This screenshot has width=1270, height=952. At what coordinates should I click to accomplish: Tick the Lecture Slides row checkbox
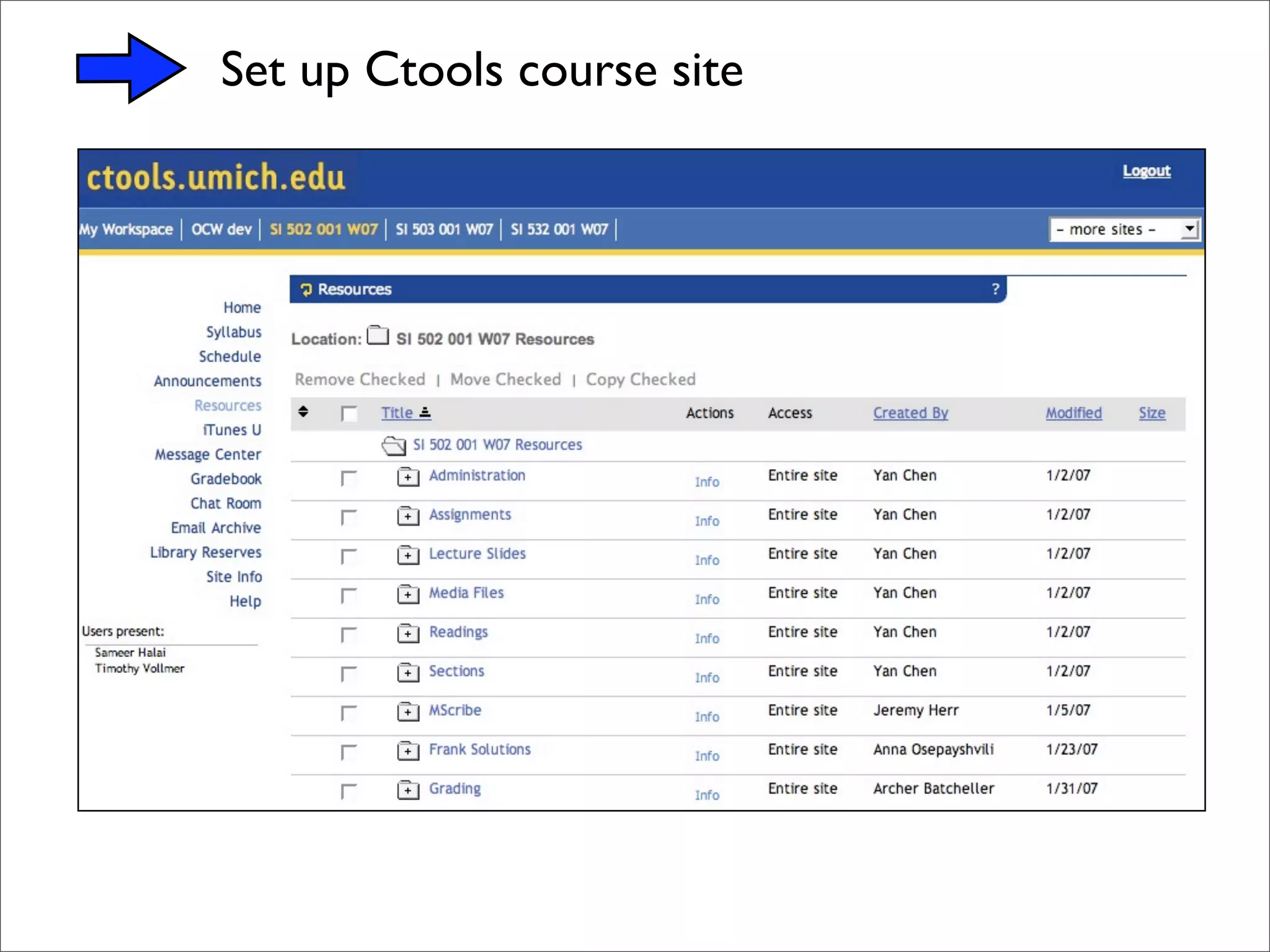pyautogui.click(x=349, y=557)
